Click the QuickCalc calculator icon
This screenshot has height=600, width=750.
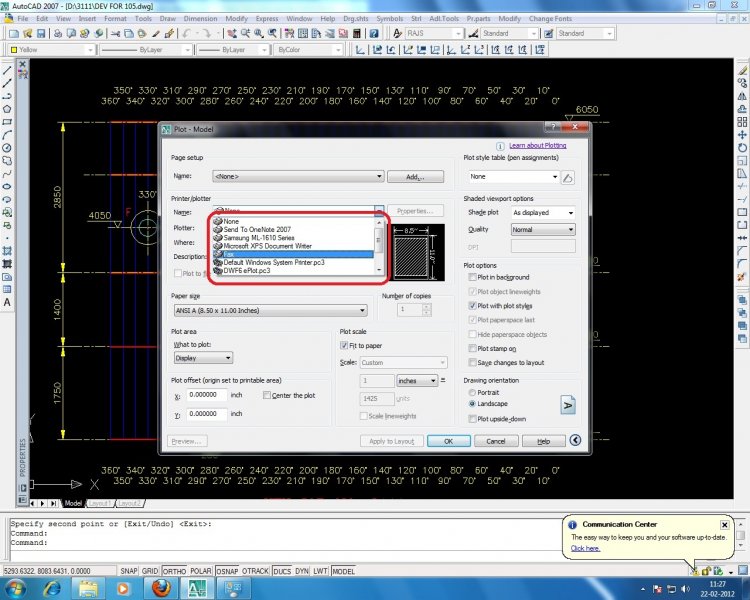click(x=356, y=33)
